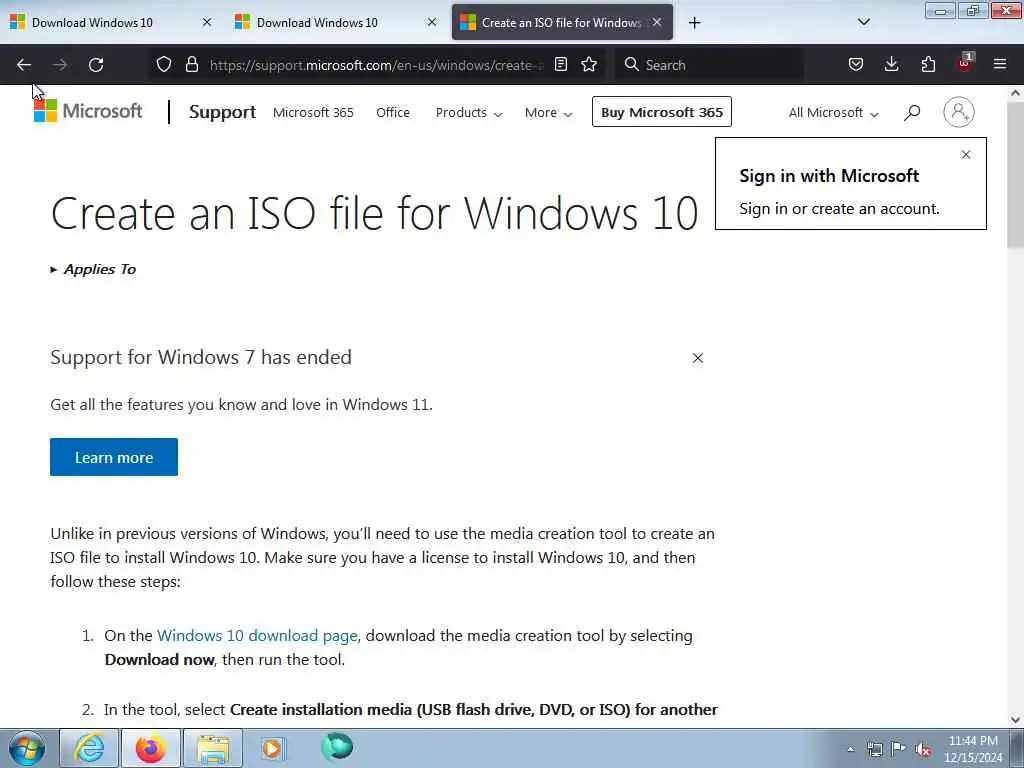1024x768 pixels.
Task: Reload the page with the refresh icon
Action: click(96, 65)
